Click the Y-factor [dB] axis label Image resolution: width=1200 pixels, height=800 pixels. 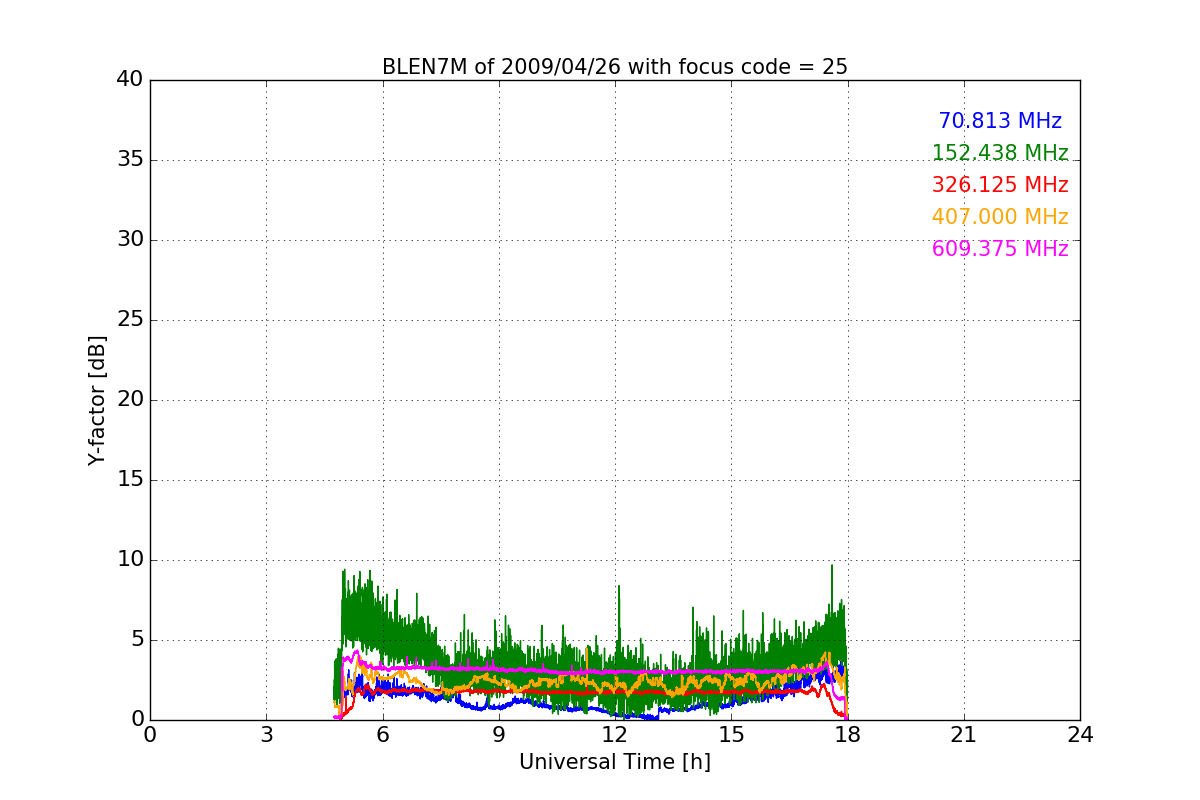click(97, 400)
